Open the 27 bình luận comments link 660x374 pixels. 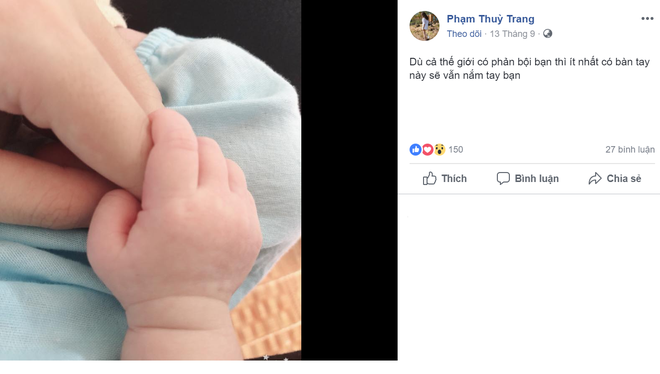[x=630, y=149]
